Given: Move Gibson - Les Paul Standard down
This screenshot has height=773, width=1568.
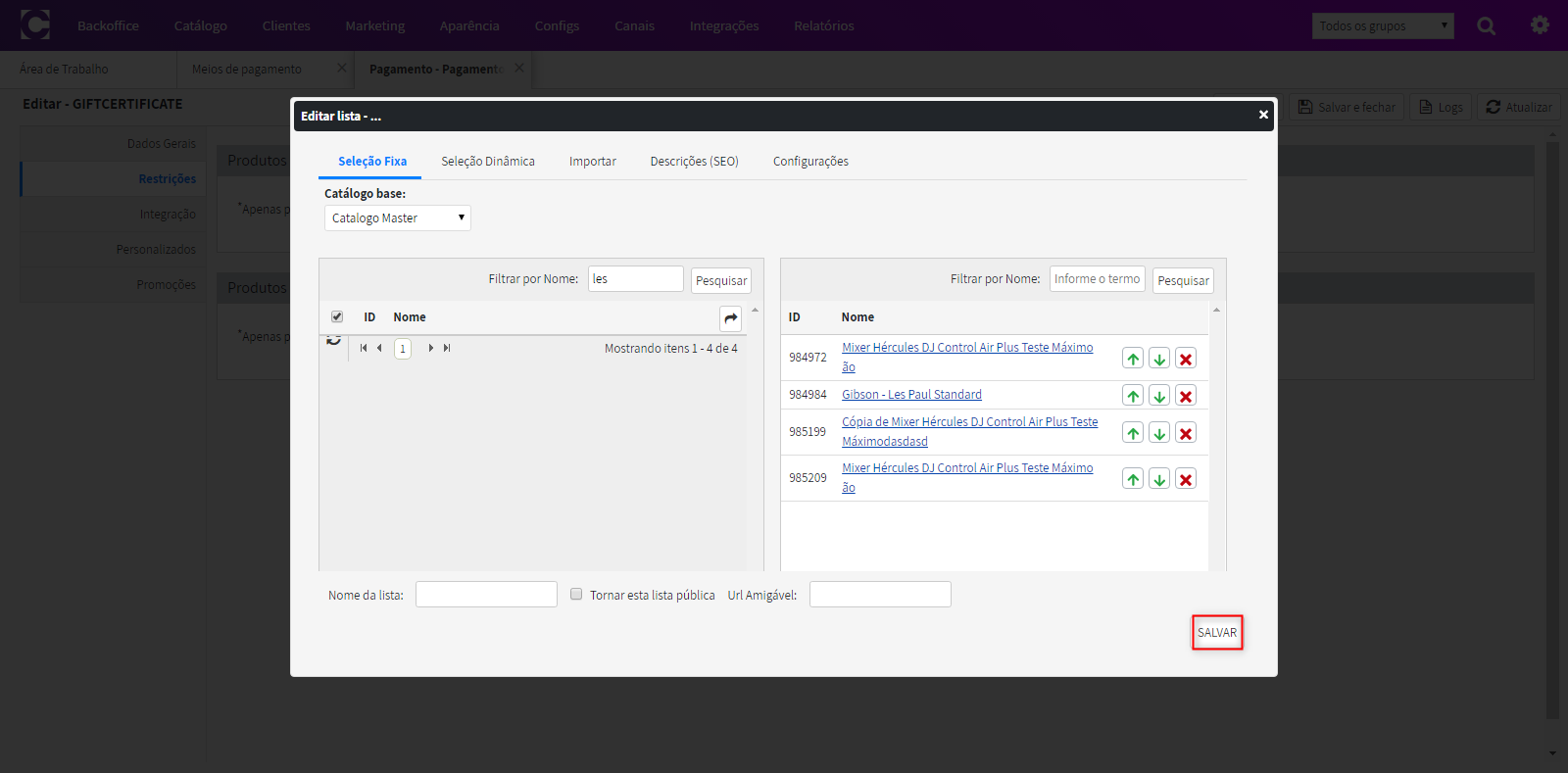Looking at the screenshot, I should 1159,396.
